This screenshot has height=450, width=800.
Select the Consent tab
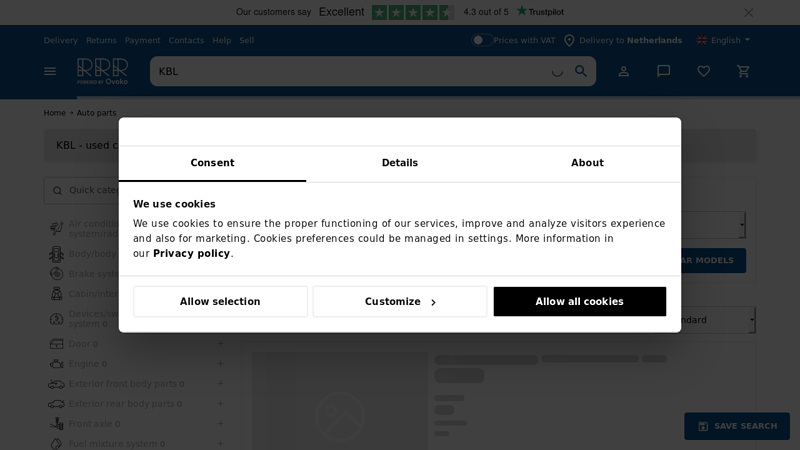pos(212,163)
